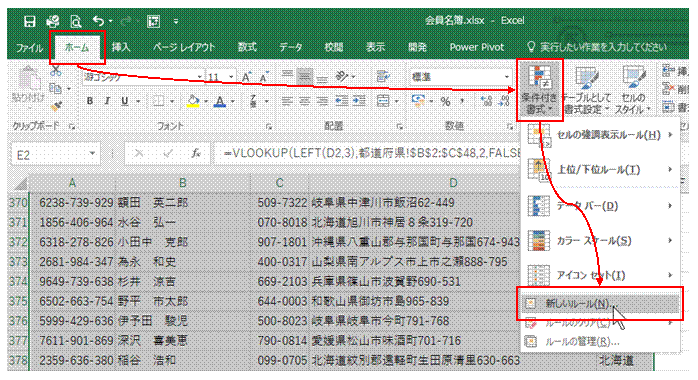
Task: Click the Increase Decimal icon
Action: [x=486, y=102]
